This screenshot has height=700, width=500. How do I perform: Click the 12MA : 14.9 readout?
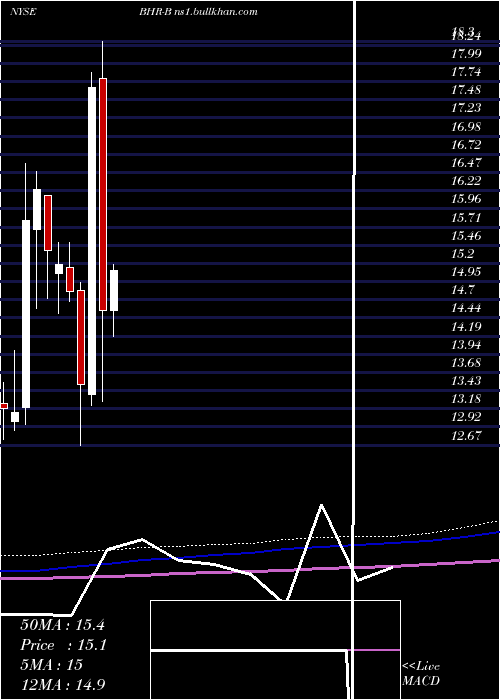coord(62,684)
